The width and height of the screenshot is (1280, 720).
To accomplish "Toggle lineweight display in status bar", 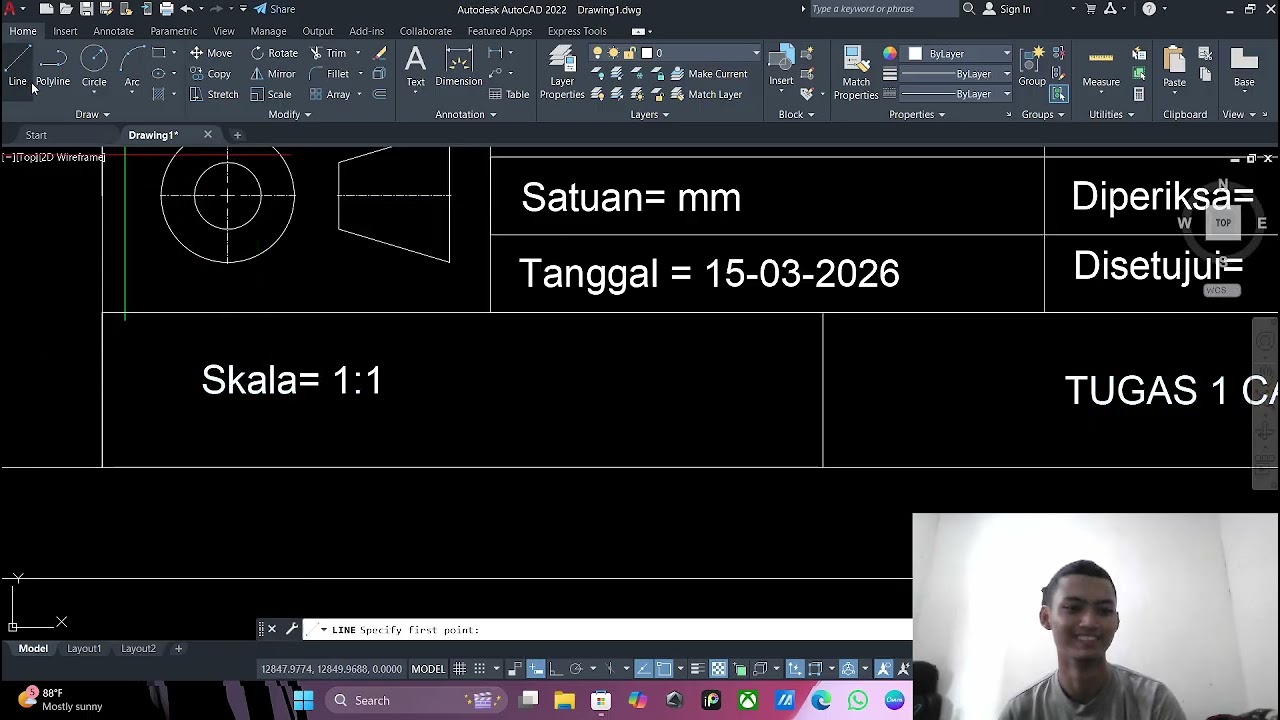I will (x=697, y=669).
